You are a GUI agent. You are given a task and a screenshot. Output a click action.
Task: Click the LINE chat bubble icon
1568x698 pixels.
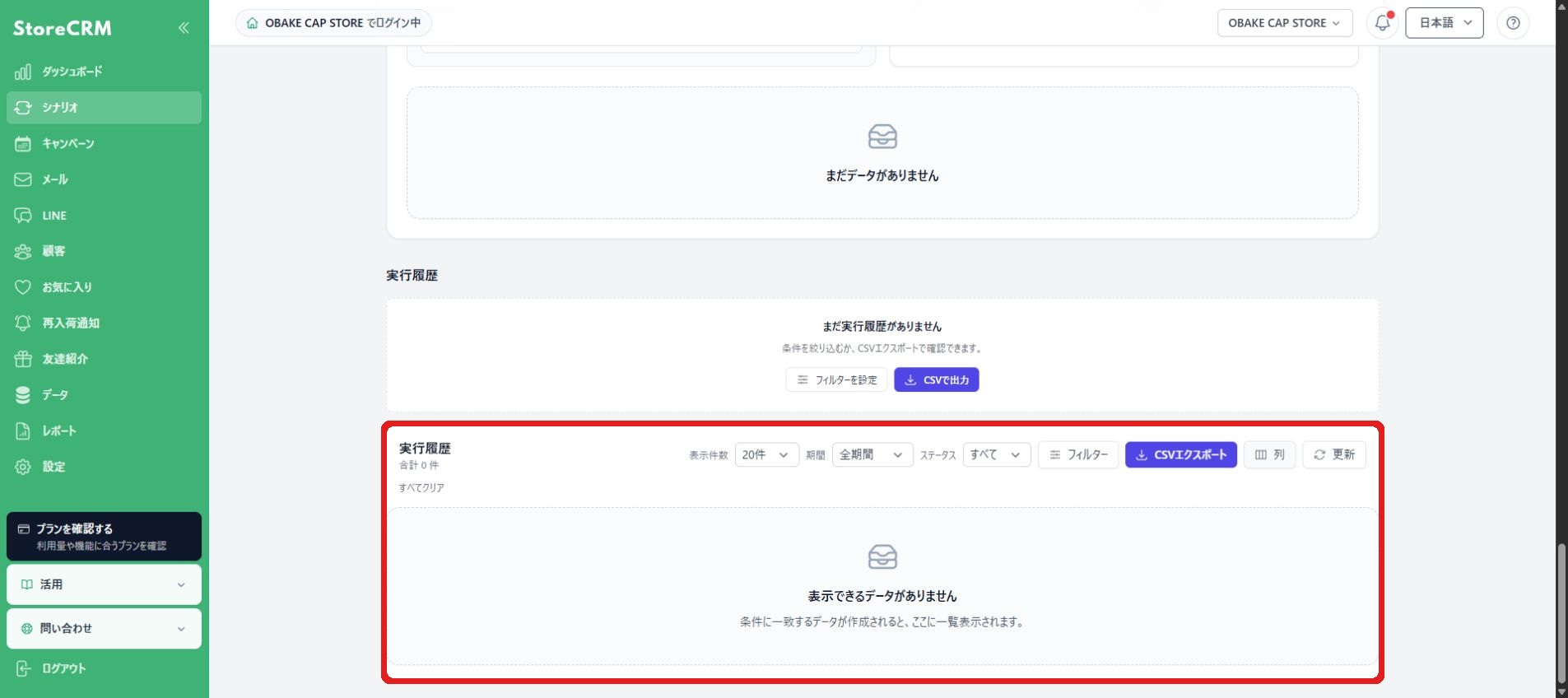[23, 216]
